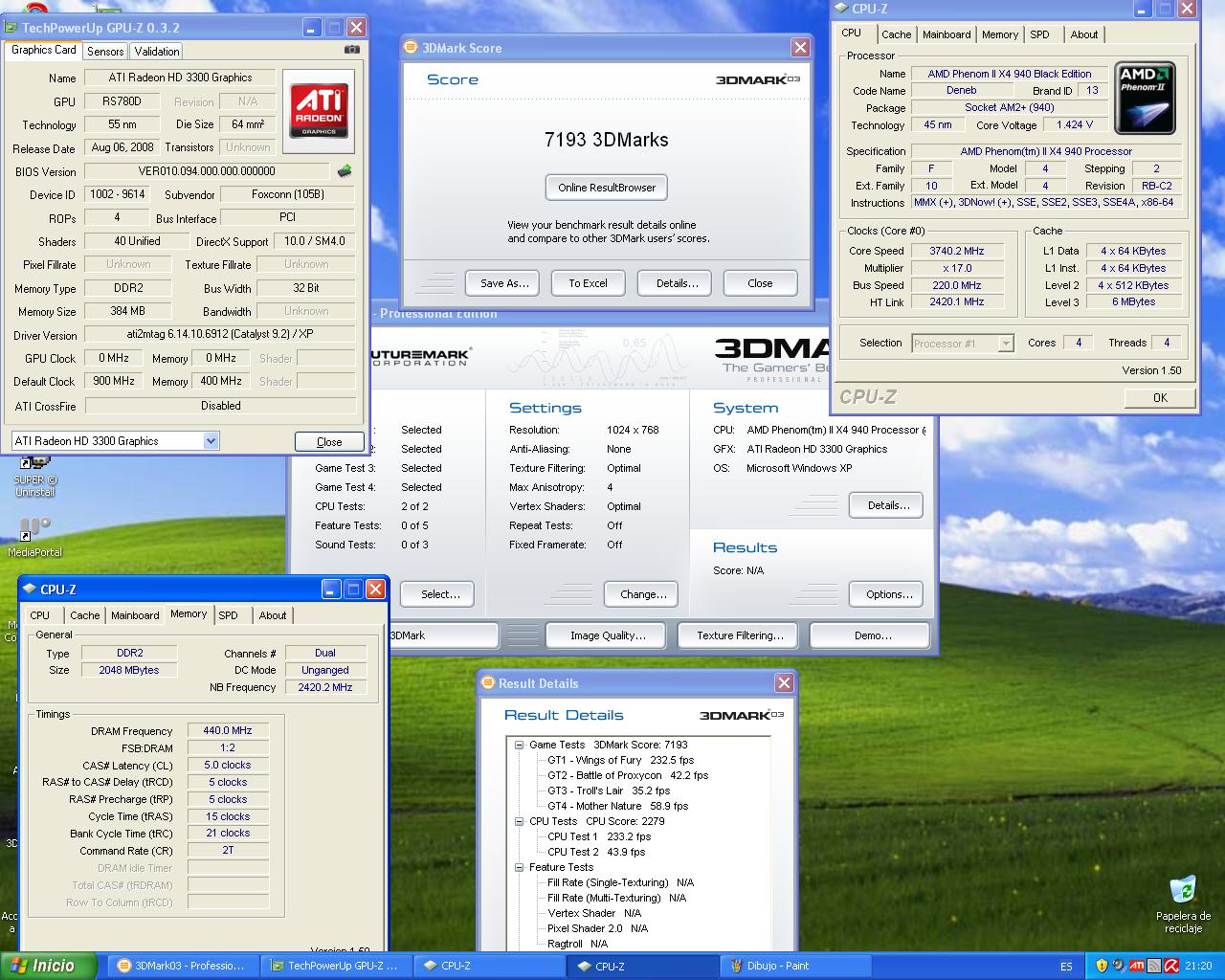This screenshot has width=1225, height=980.
Task: Click Close in the 3DMark Score window
Action: pyautogui.click(x=760, y=283)
